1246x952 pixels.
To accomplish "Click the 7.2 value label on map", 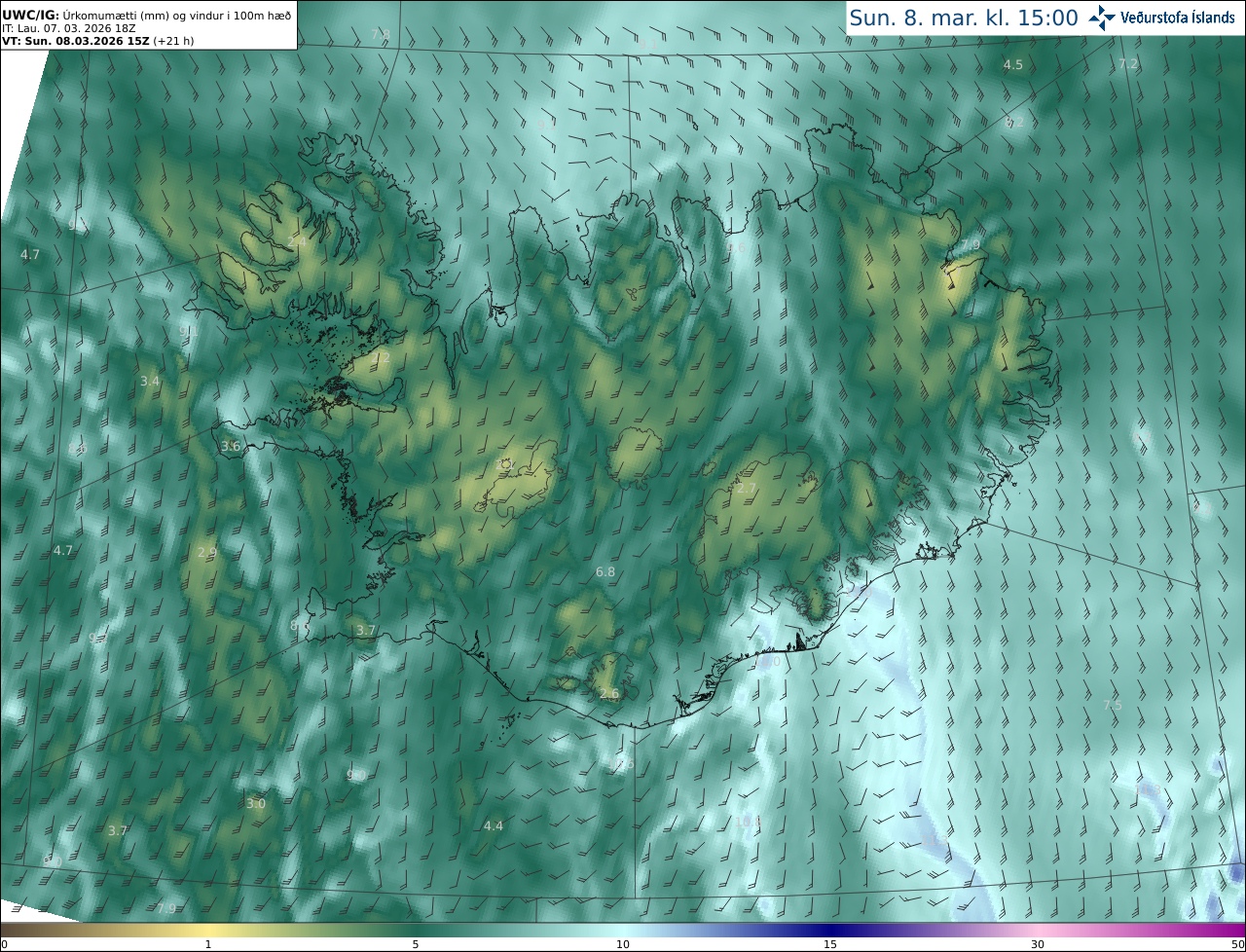I will 1128,63.
